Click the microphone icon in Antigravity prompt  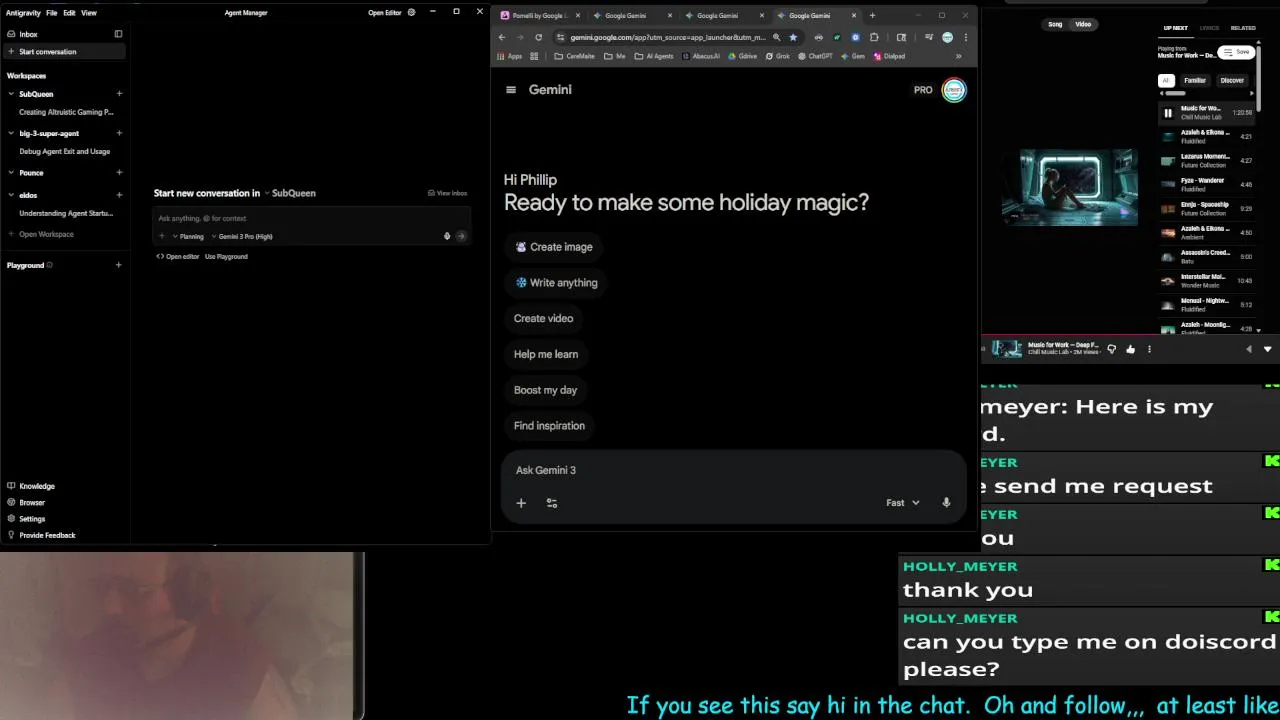click(x=447, y=236)
